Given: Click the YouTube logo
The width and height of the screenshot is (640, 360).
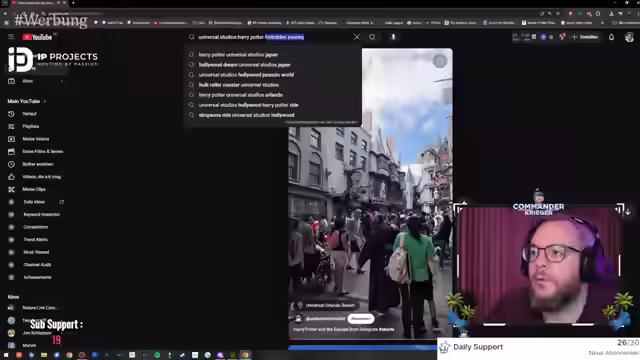Looking at the screenshot, I should (x=38, y=37).
